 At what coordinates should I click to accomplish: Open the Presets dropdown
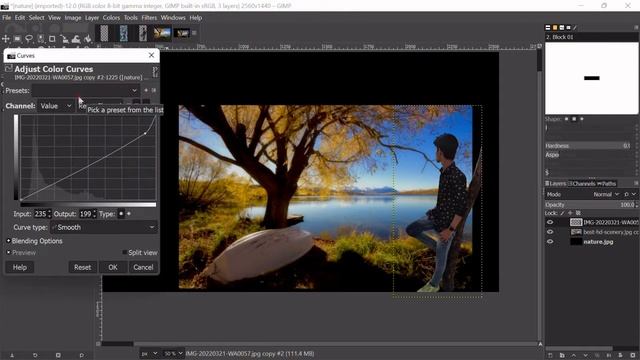pyautogui.click(x=86, y=90)
